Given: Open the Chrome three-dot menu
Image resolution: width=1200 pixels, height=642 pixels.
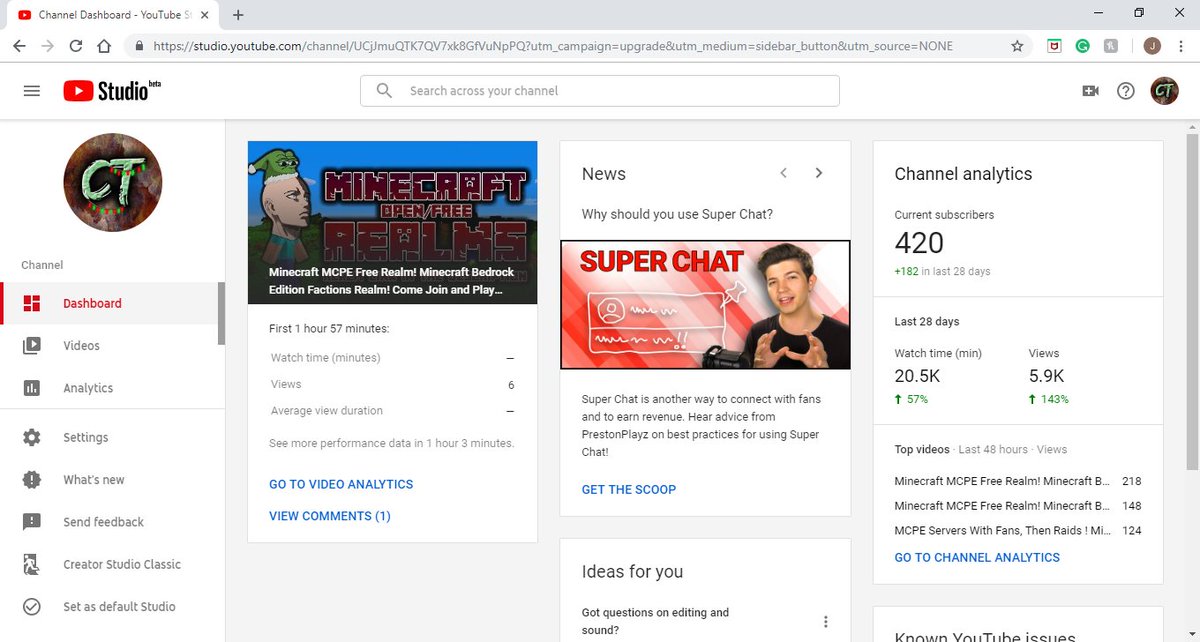Looking at the screenshot, I should tap(1181, 46).
